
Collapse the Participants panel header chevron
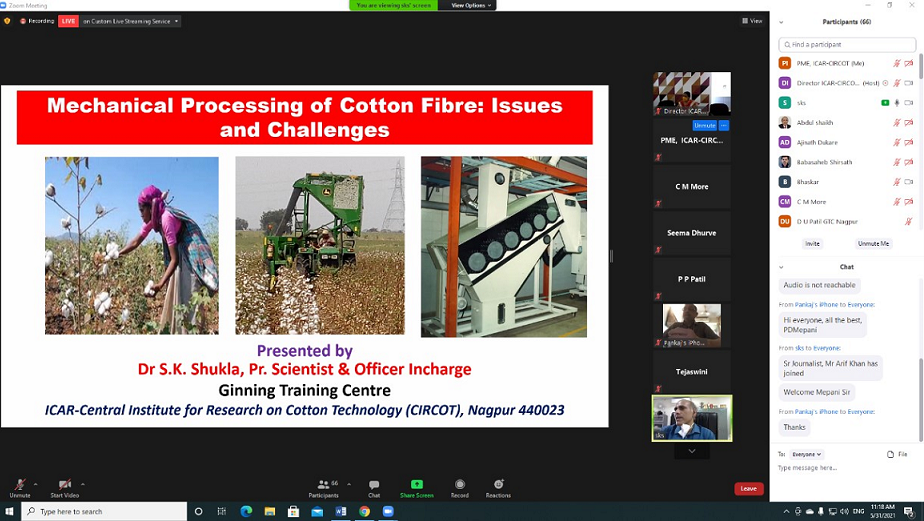pyautogui.click(x=781, y=22)
